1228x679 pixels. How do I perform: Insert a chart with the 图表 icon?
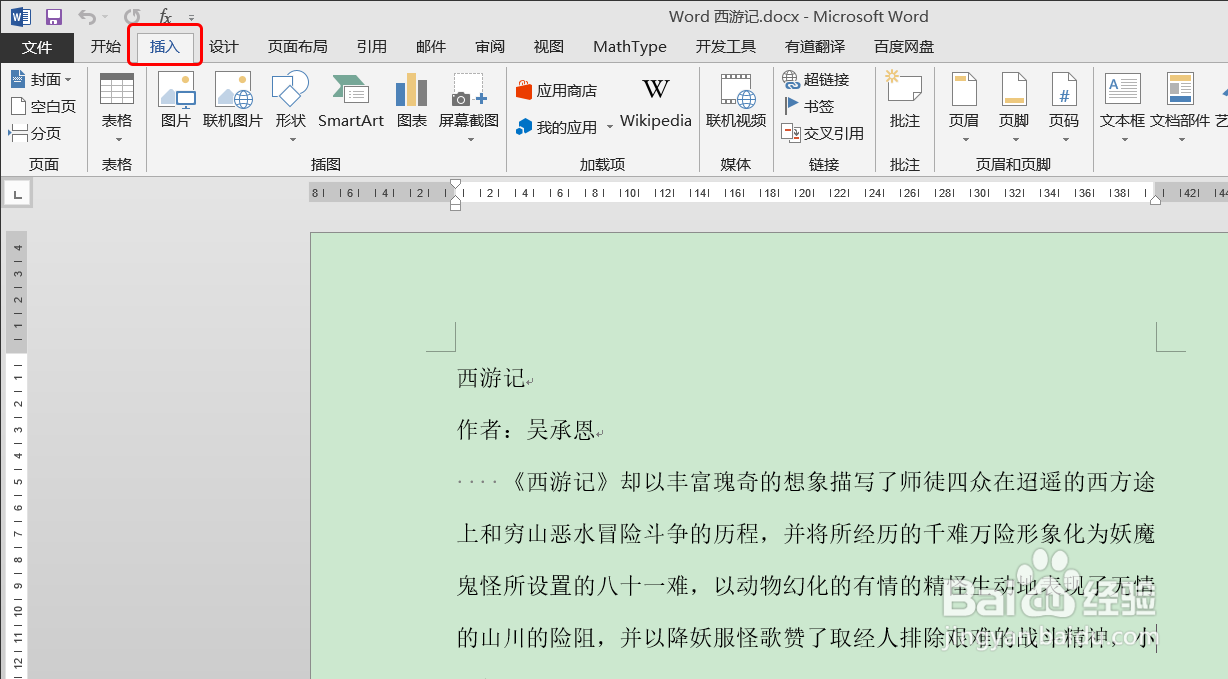(410, 100)
